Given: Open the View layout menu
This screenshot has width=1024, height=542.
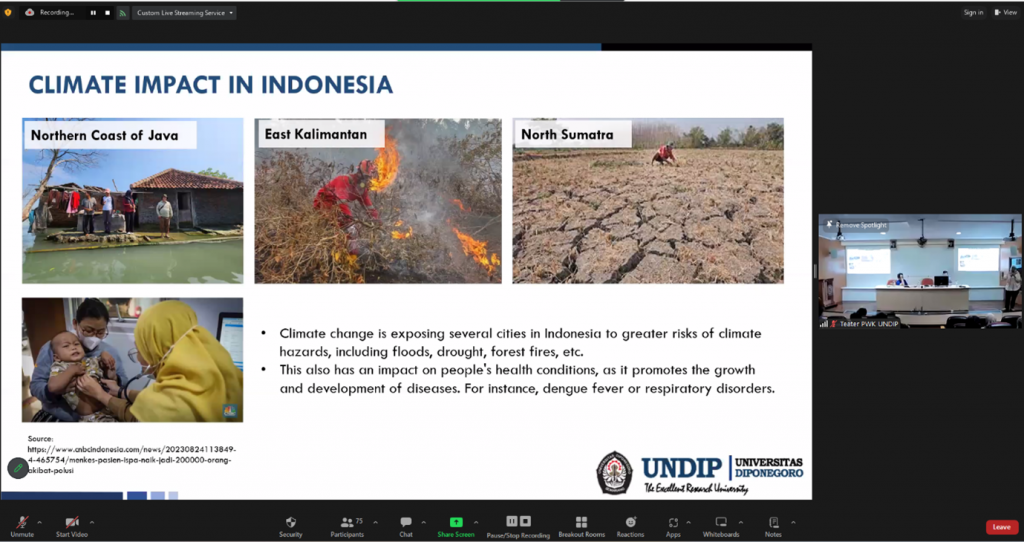Looking at the screenshot, I should point(1006,13).
